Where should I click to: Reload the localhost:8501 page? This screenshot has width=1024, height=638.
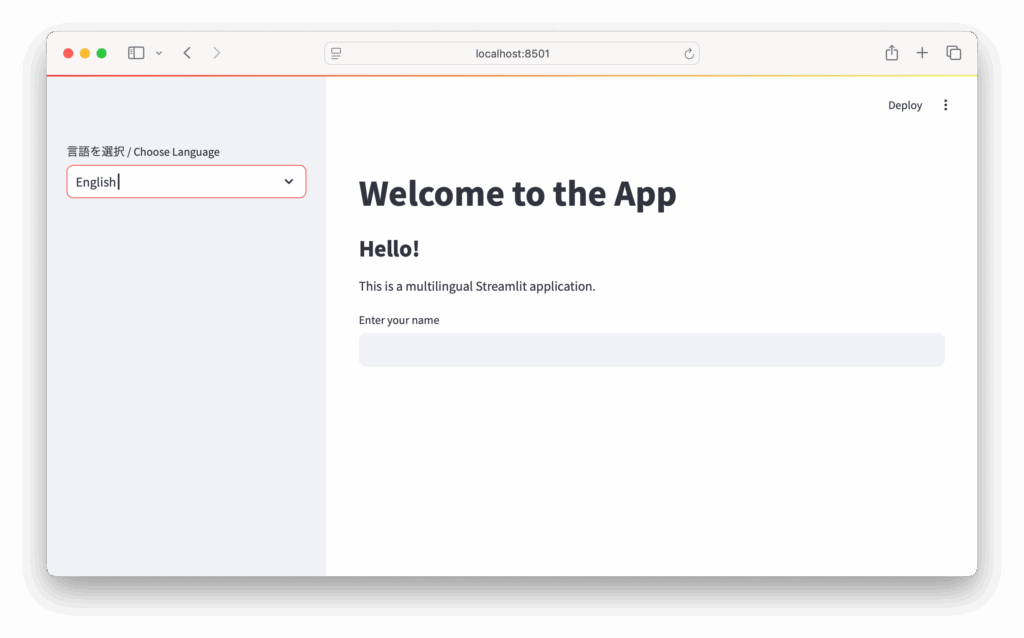coord(689,54)
